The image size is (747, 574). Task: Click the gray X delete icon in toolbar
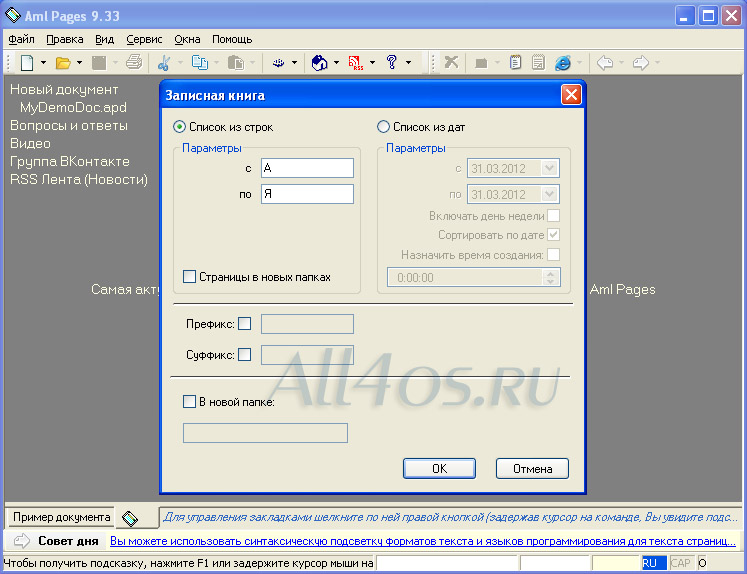(451, 62)
